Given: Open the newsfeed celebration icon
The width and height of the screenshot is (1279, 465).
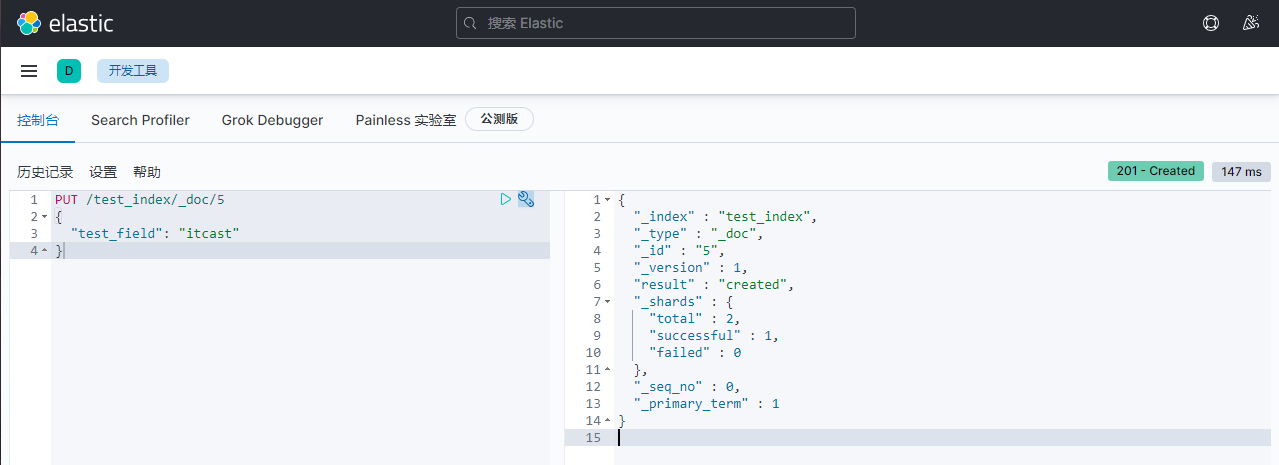Looking at the screenshot, I should coord(1250,23).
